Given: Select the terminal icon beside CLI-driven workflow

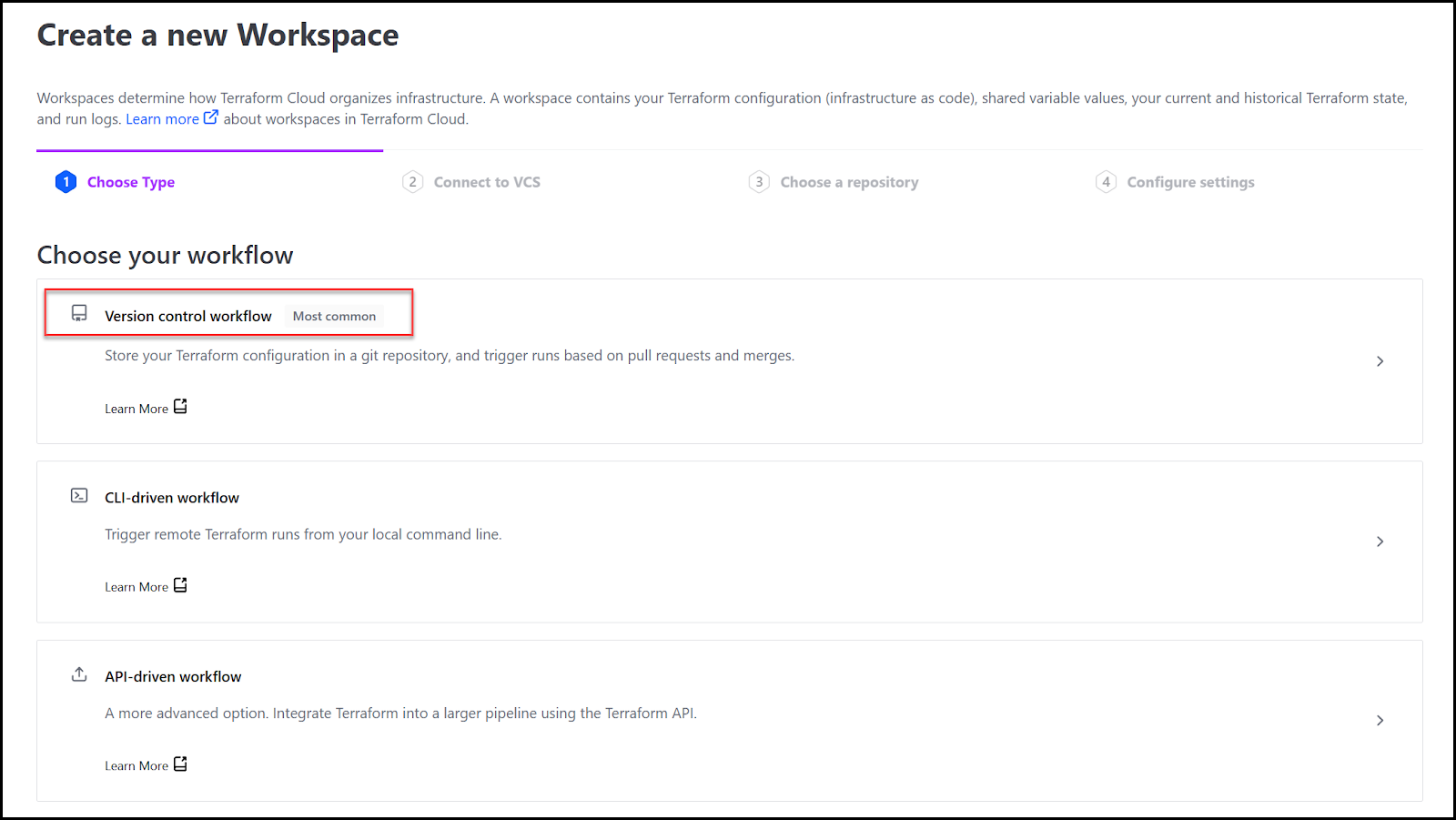Looking at the screenshot, I should click(x=79, y=495).
